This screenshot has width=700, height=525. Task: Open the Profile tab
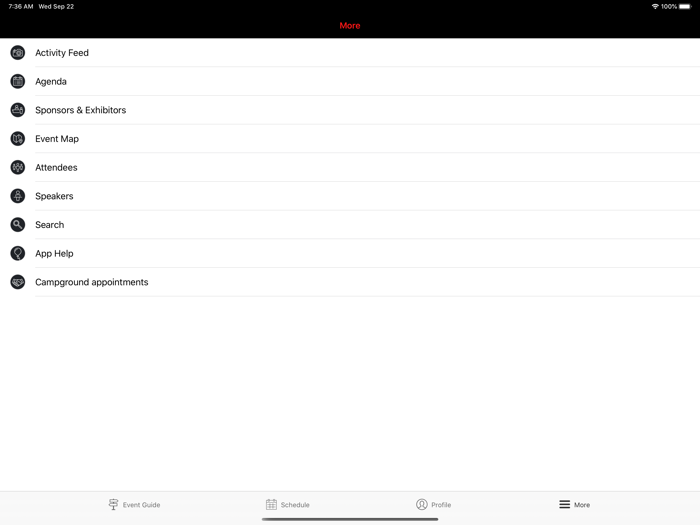[433, 504]
